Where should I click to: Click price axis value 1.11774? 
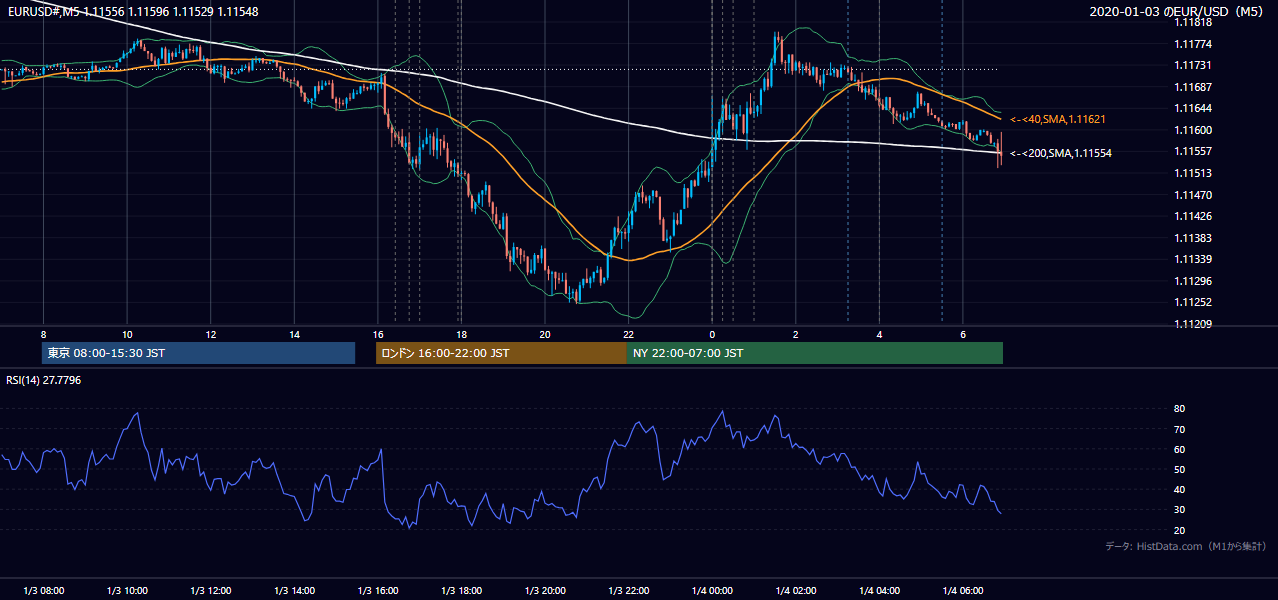(1193, 44)
